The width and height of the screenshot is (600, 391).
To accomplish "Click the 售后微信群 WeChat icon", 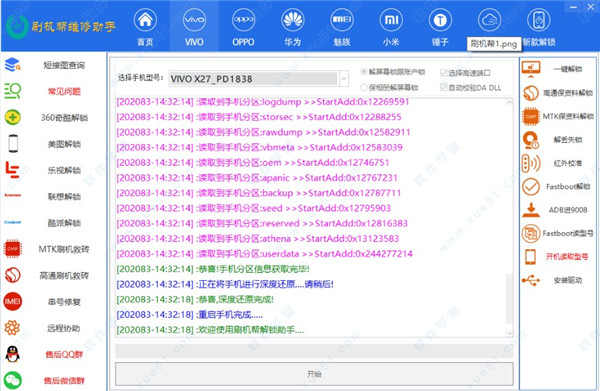I will (12, 380).
